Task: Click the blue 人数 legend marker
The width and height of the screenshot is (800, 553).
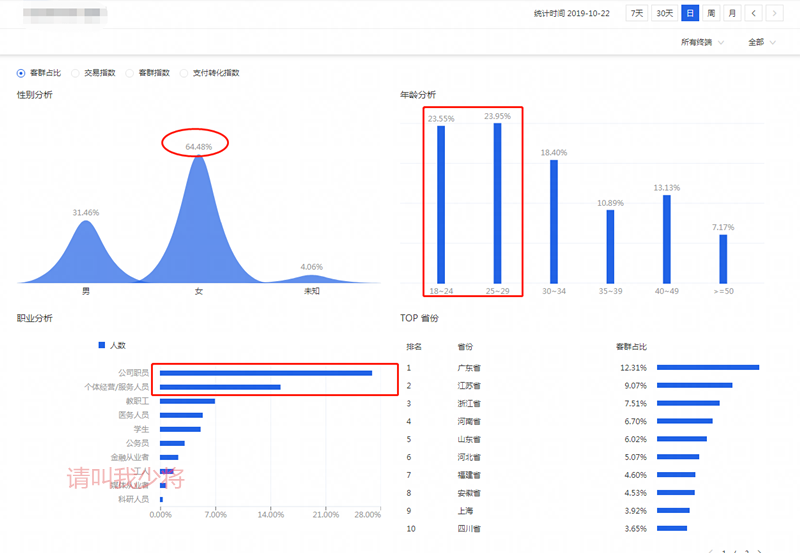Action: point(102,345)
